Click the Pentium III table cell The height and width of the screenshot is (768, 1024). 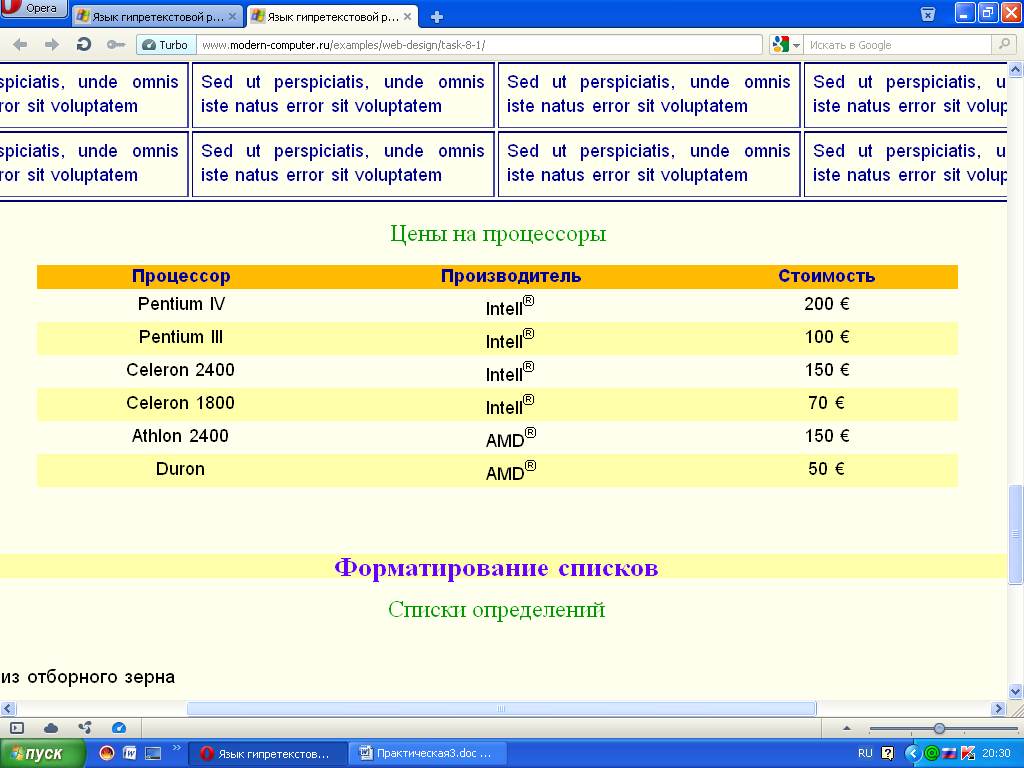tap(181, 338)
